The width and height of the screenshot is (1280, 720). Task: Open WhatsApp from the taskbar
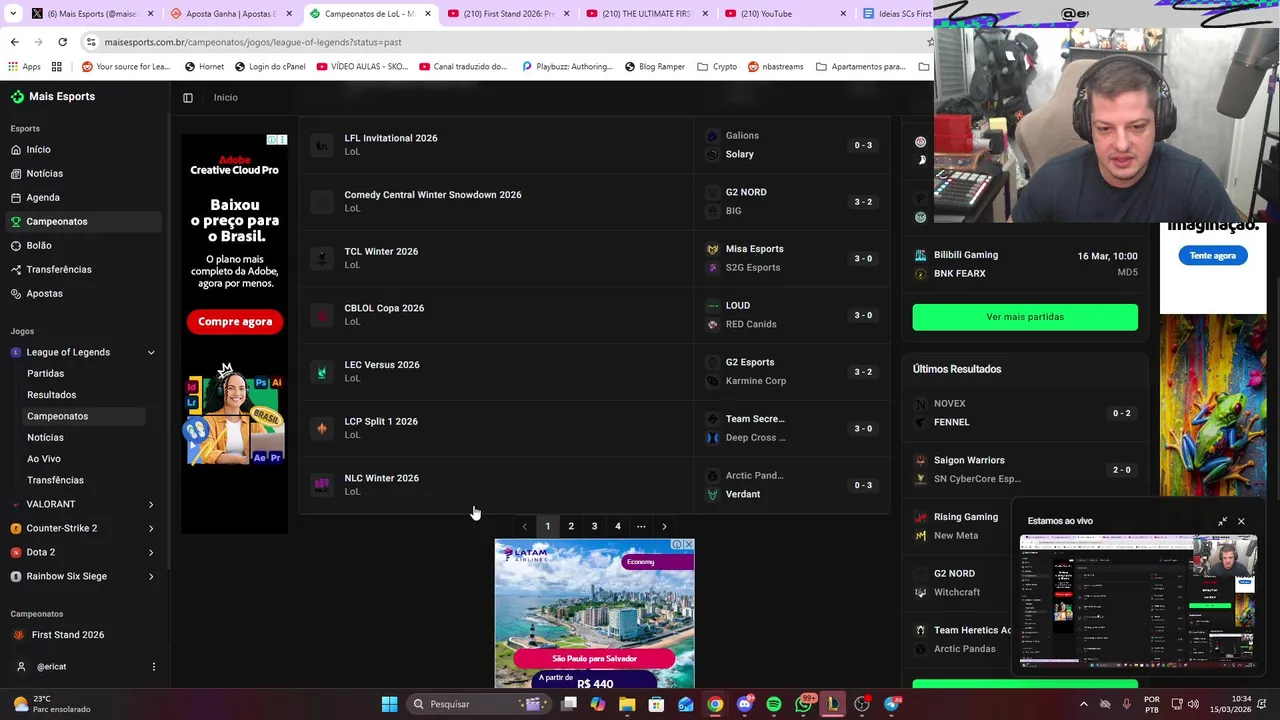click(x=803, y=704)
